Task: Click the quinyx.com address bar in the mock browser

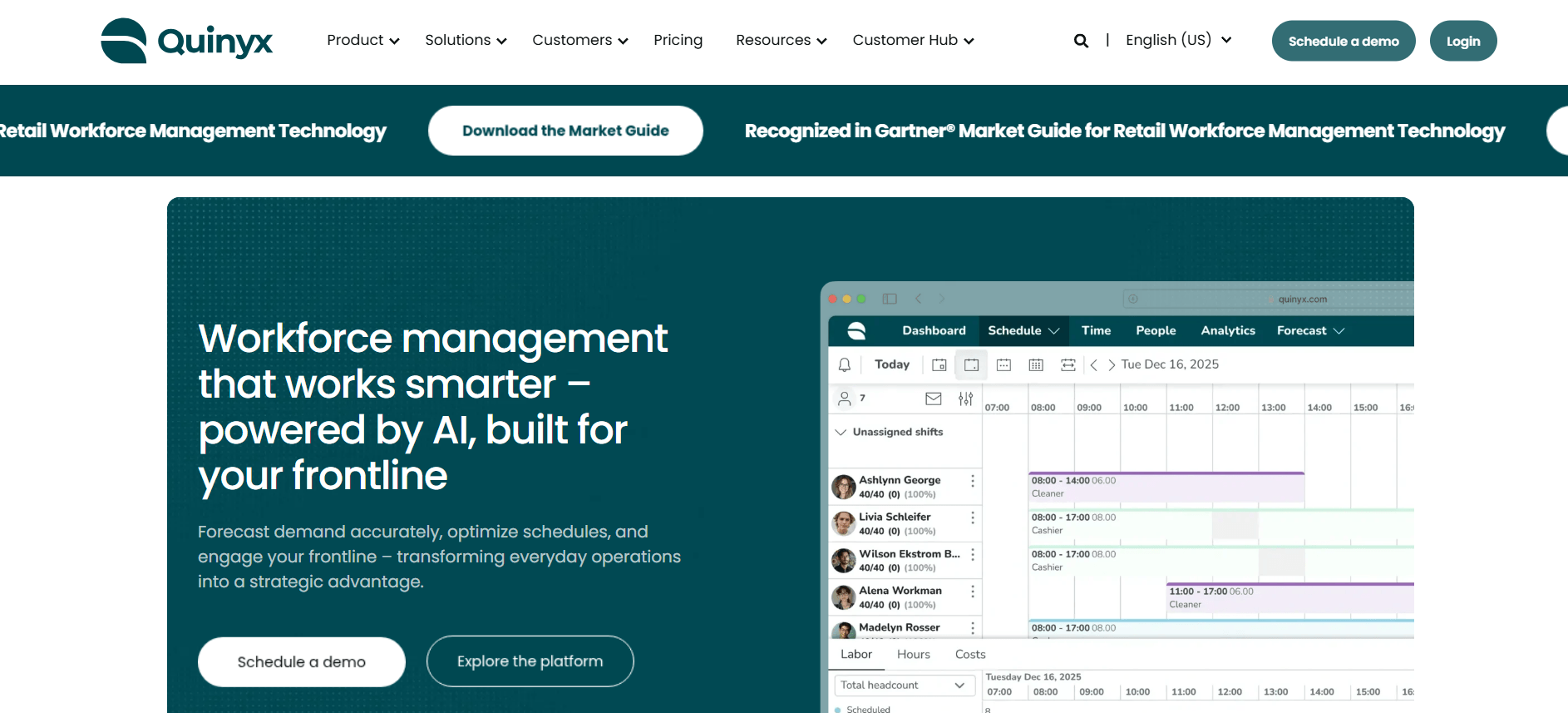Action: pos(1268,299)
